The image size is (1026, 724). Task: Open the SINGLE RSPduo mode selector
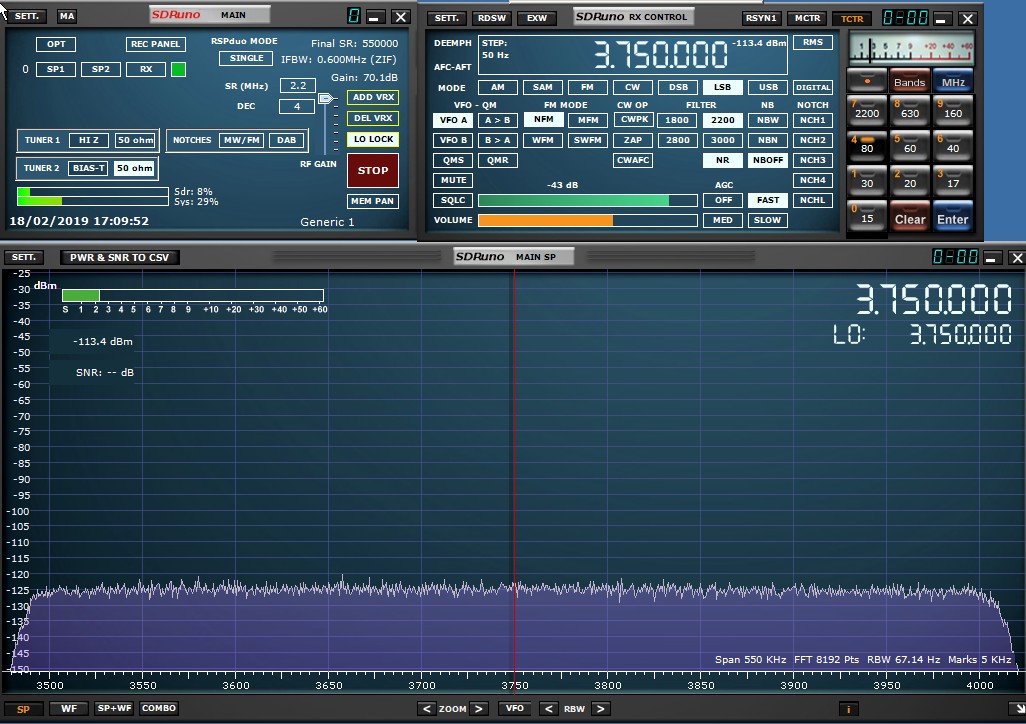(x=246, y=58)
